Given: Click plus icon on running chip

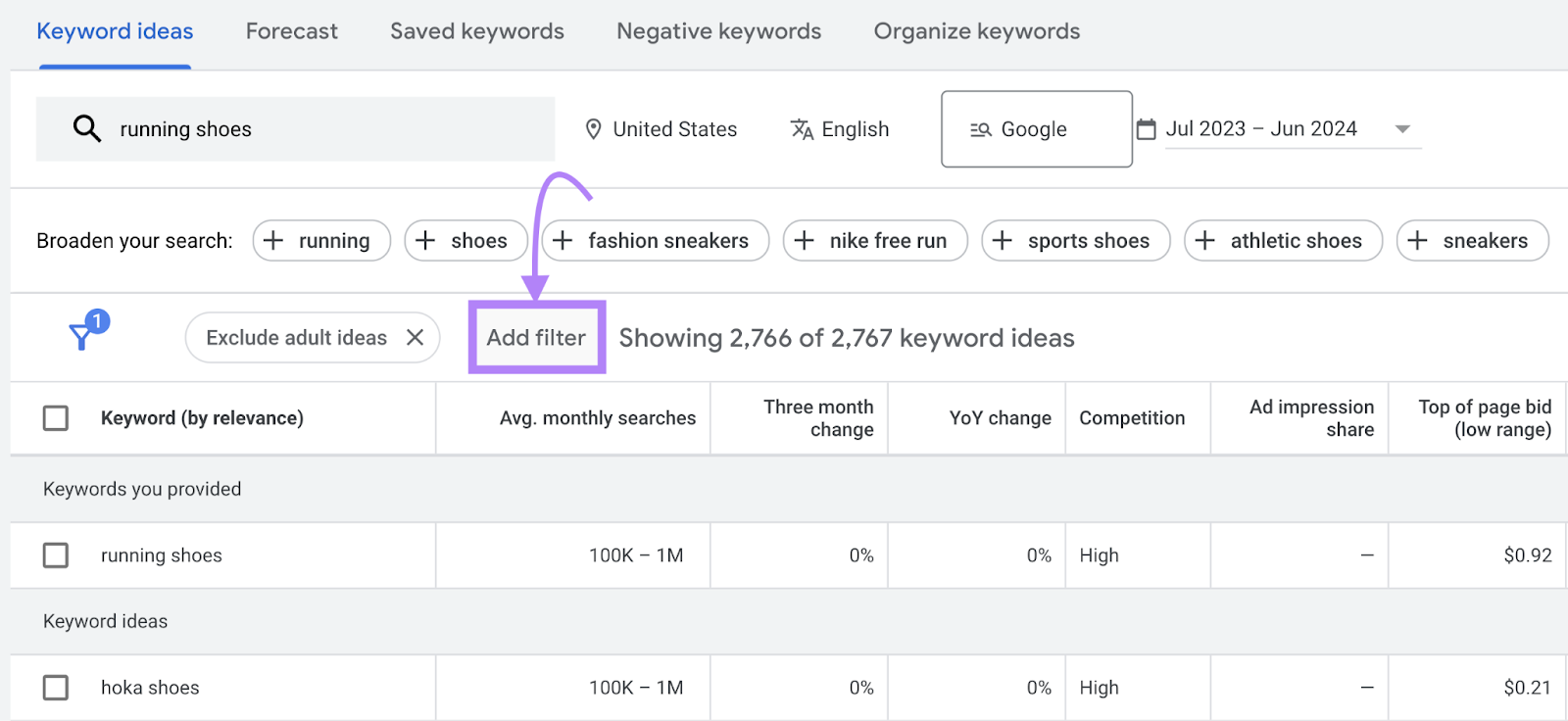Looking at the screenshot, I should coord(273,240).
